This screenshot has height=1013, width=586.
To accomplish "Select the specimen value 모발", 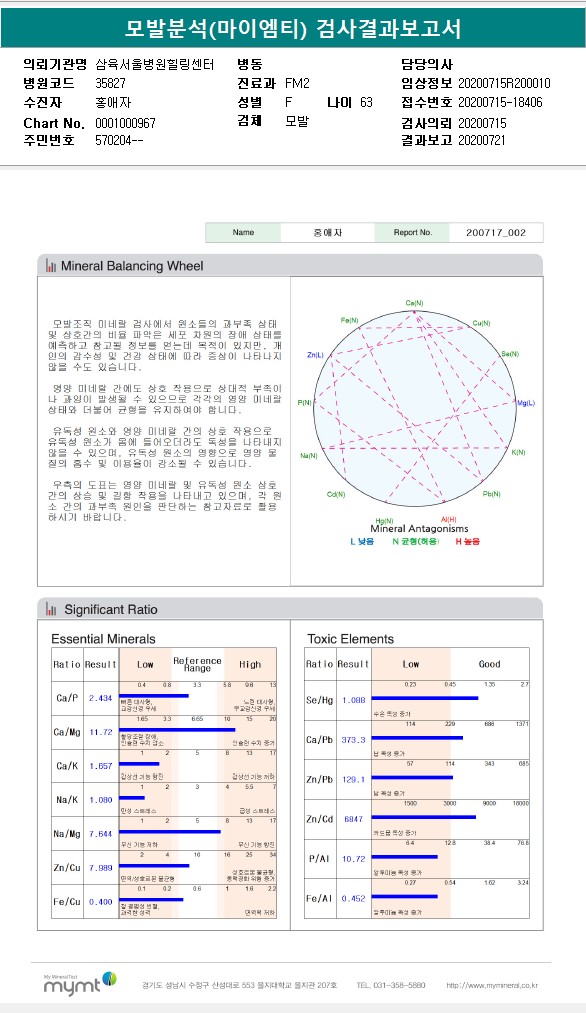I will [297, 121].
